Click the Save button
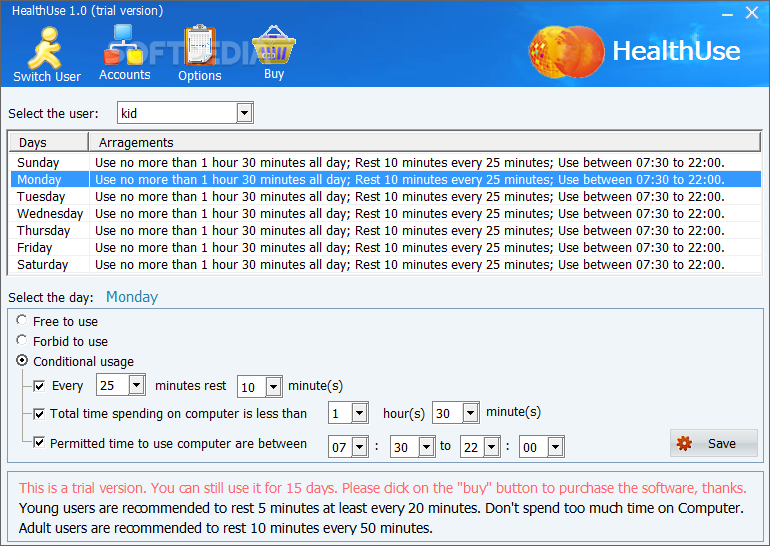The image size is (770, 546). pos(714,443)
